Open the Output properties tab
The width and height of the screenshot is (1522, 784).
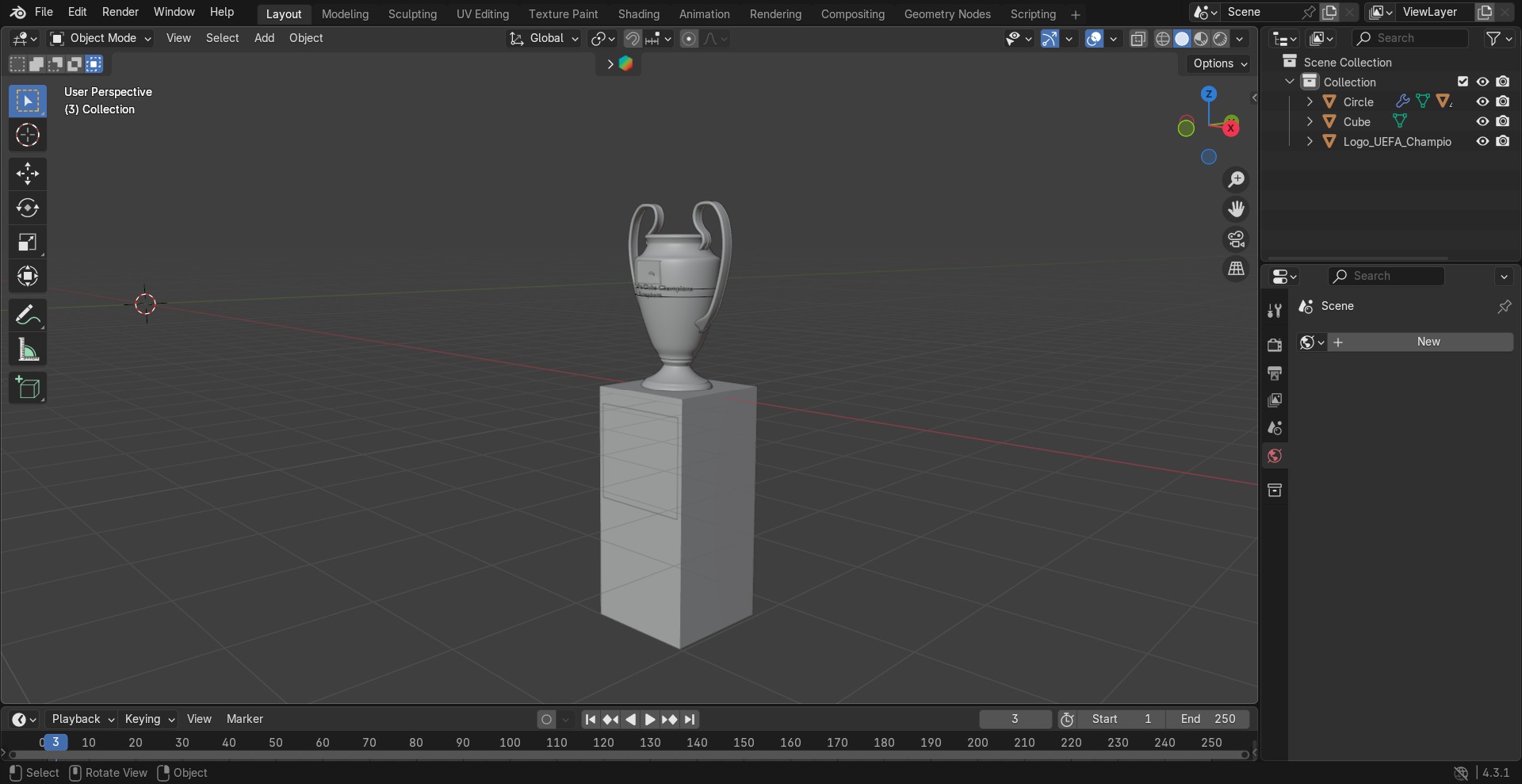click(x=1275, y=373)
